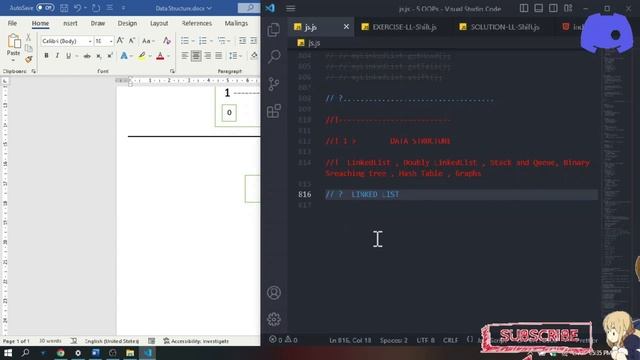Open the Clipboard pane launcher

33,71
